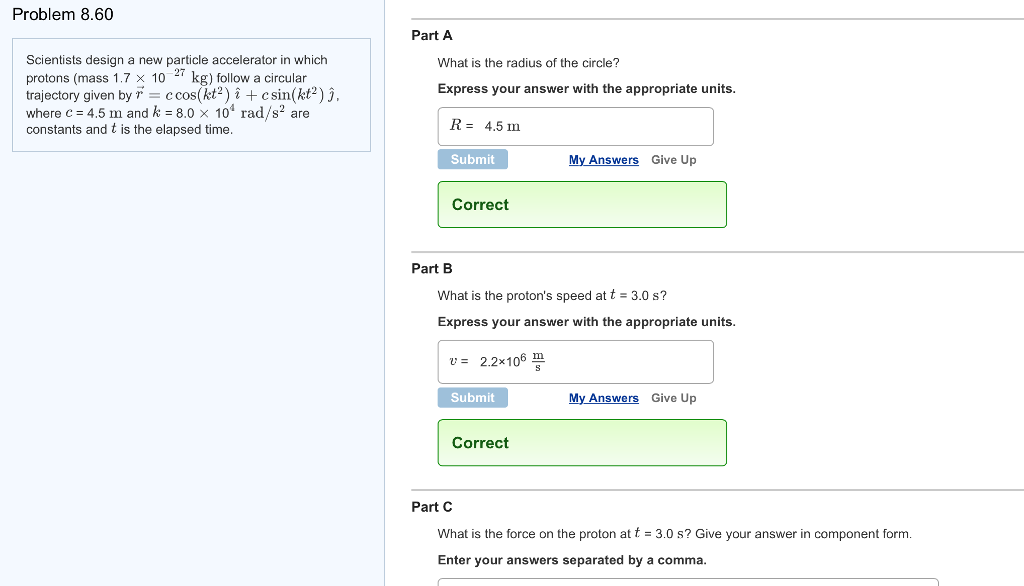The height and width of the screenshot is (586, 1024).
Task: Click Give Up in Part A
Action: point(673,160)
